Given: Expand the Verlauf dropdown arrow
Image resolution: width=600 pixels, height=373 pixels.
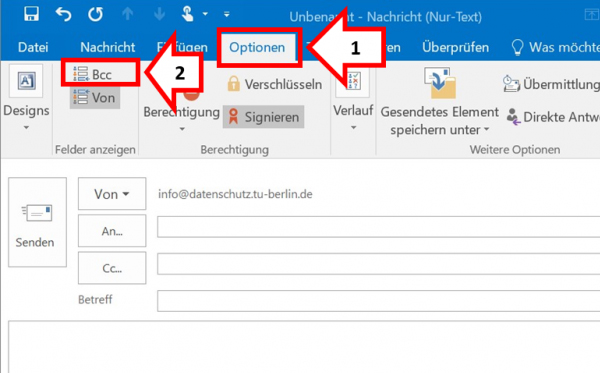Looking at the screenshot, I should 354,127.
